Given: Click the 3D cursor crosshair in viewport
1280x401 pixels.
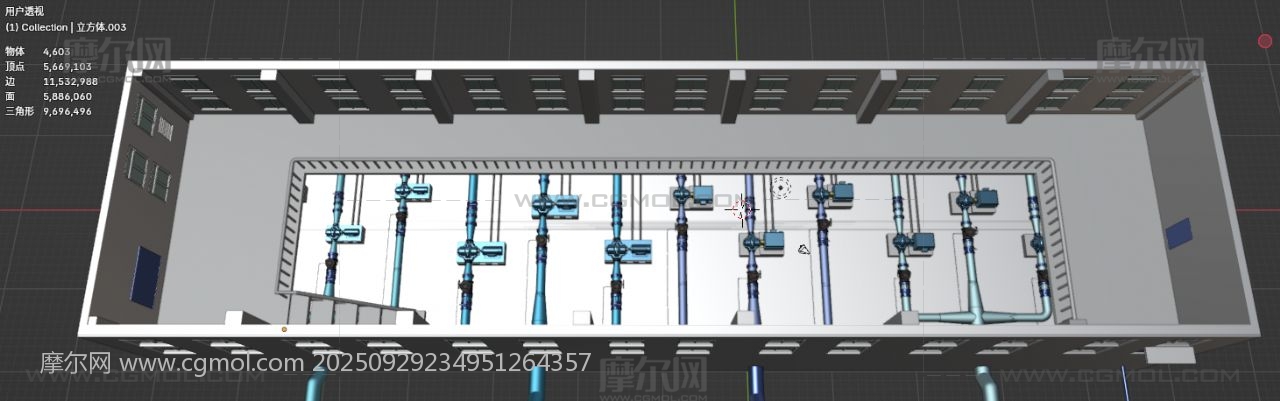Looking at the screenshot, I should click(x=742, y=208).
